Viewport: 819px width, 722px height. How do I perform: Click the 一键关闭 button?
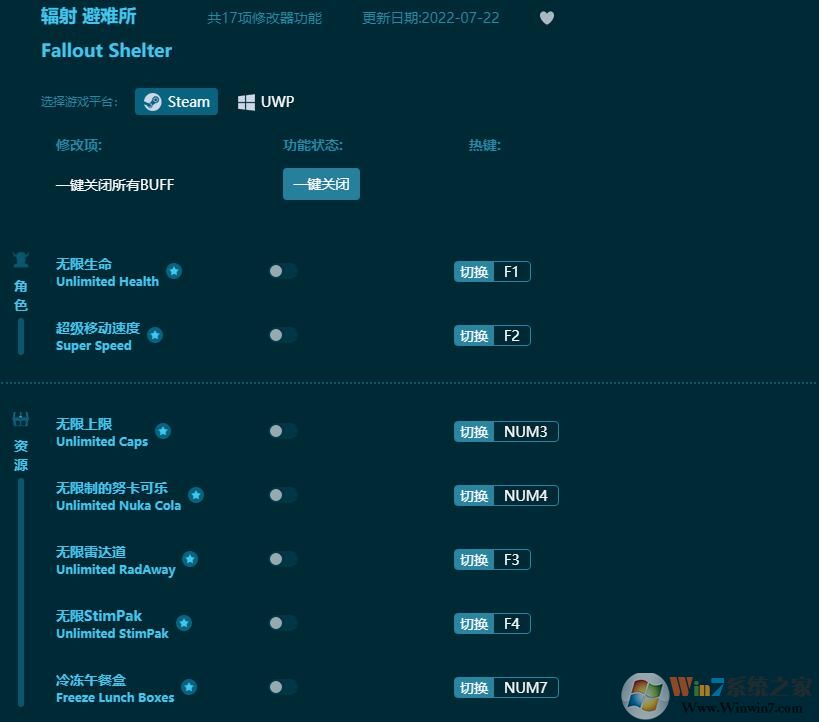coord(321,184)
